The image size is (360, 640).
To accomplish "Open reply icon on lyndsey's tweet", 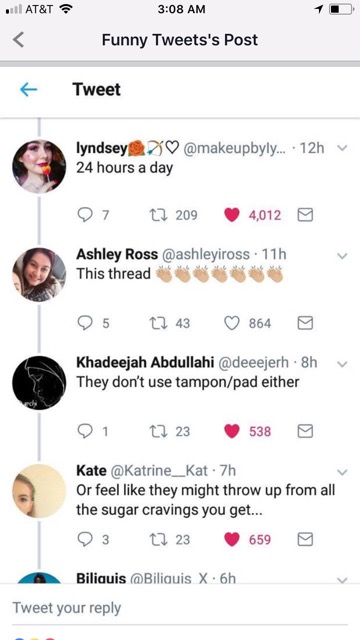I will pos(85,215).
